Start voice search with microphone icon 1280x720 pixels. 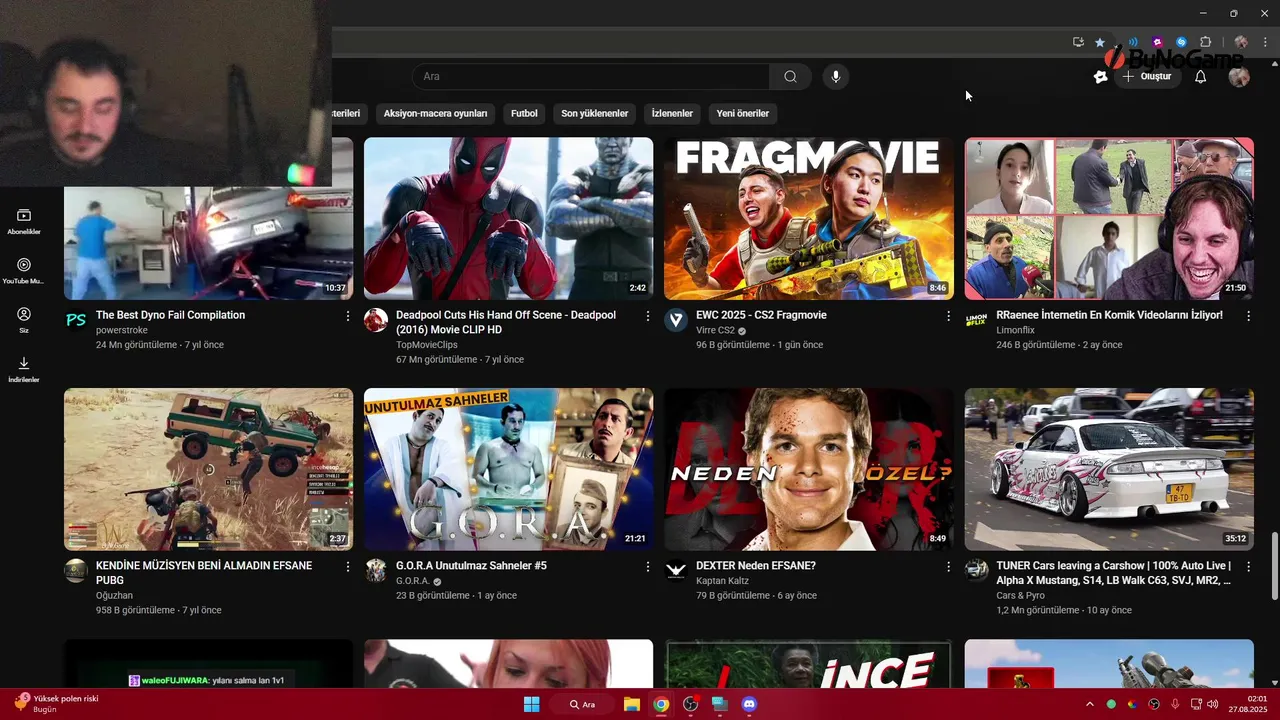[x=836, y=77]
